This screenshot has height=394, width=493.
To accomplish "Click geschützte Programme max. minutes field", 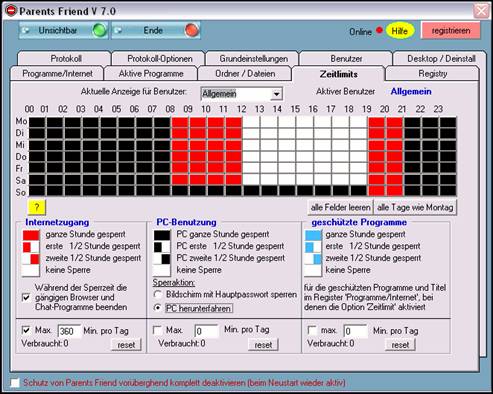I will coord(355,331).
